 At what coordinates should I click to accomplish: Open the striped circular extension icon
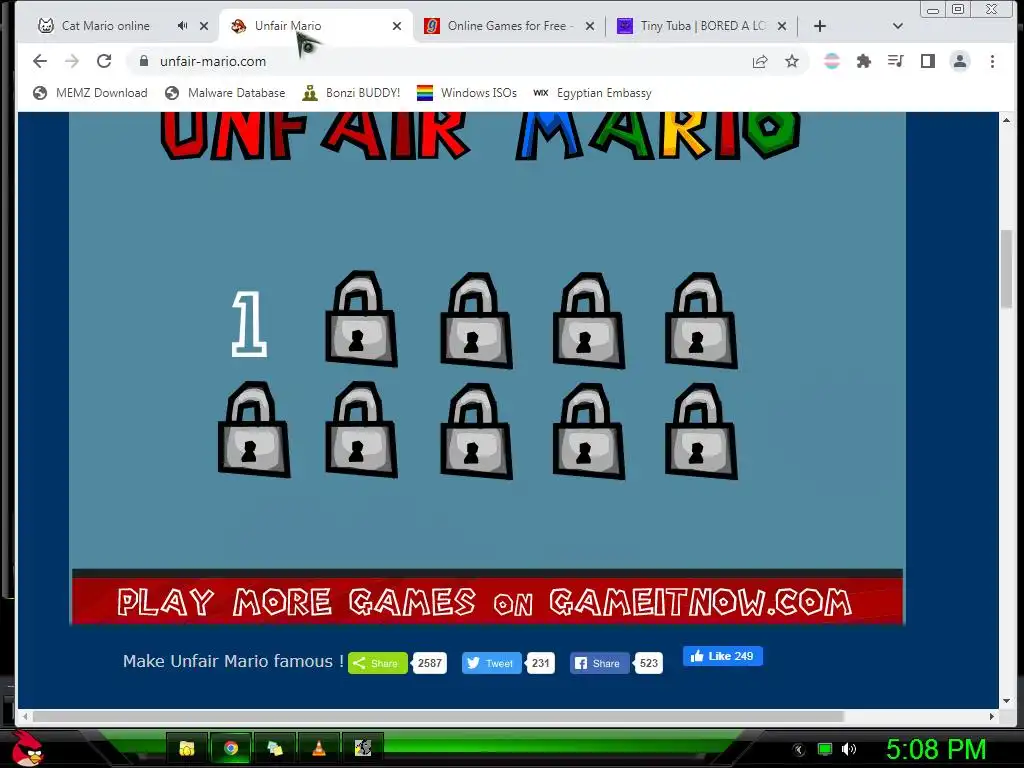(831, 61)
